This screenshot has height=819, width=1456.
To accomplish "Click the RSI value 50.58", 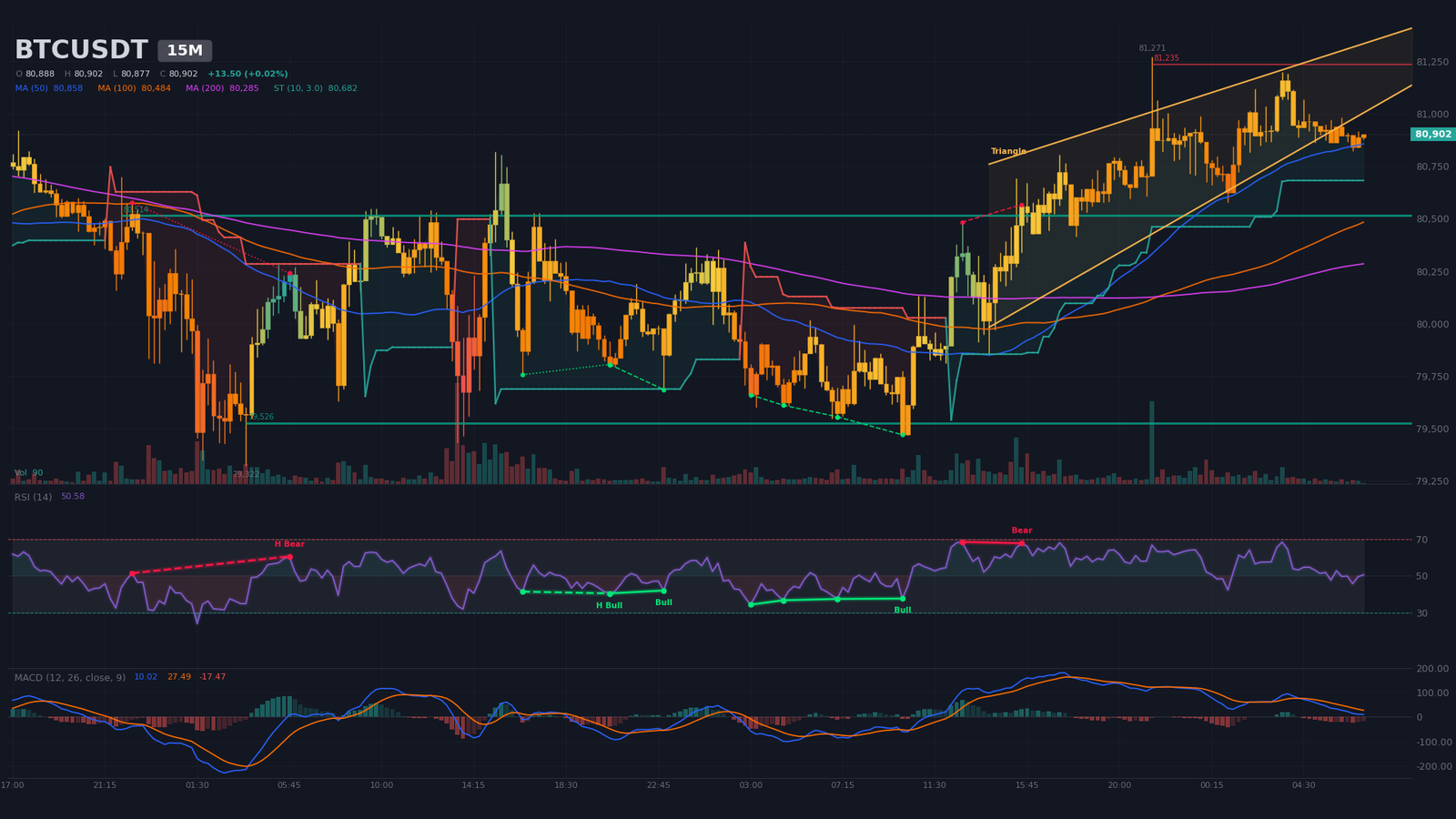I will pyautogui.click(x=73, y=497).
